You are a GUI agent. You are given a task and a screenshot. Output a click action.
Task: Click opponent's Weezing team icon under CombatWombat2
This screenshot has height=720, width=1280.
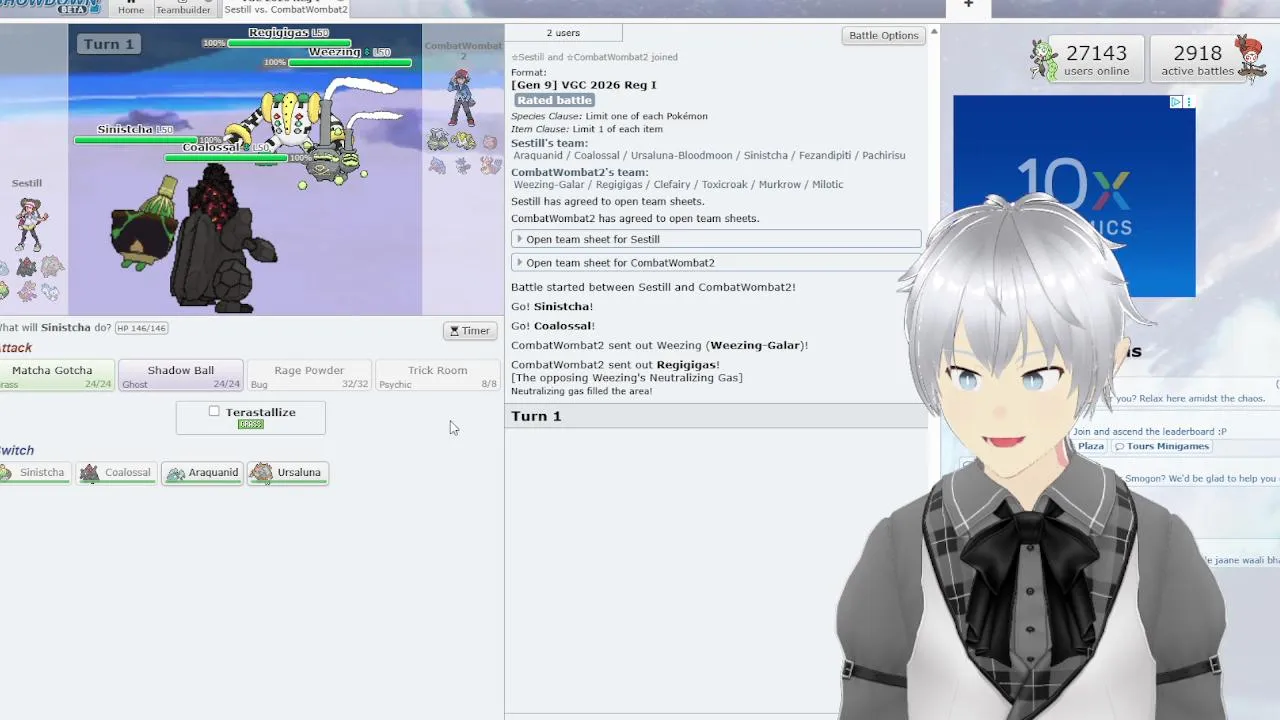tap(437, 141)
